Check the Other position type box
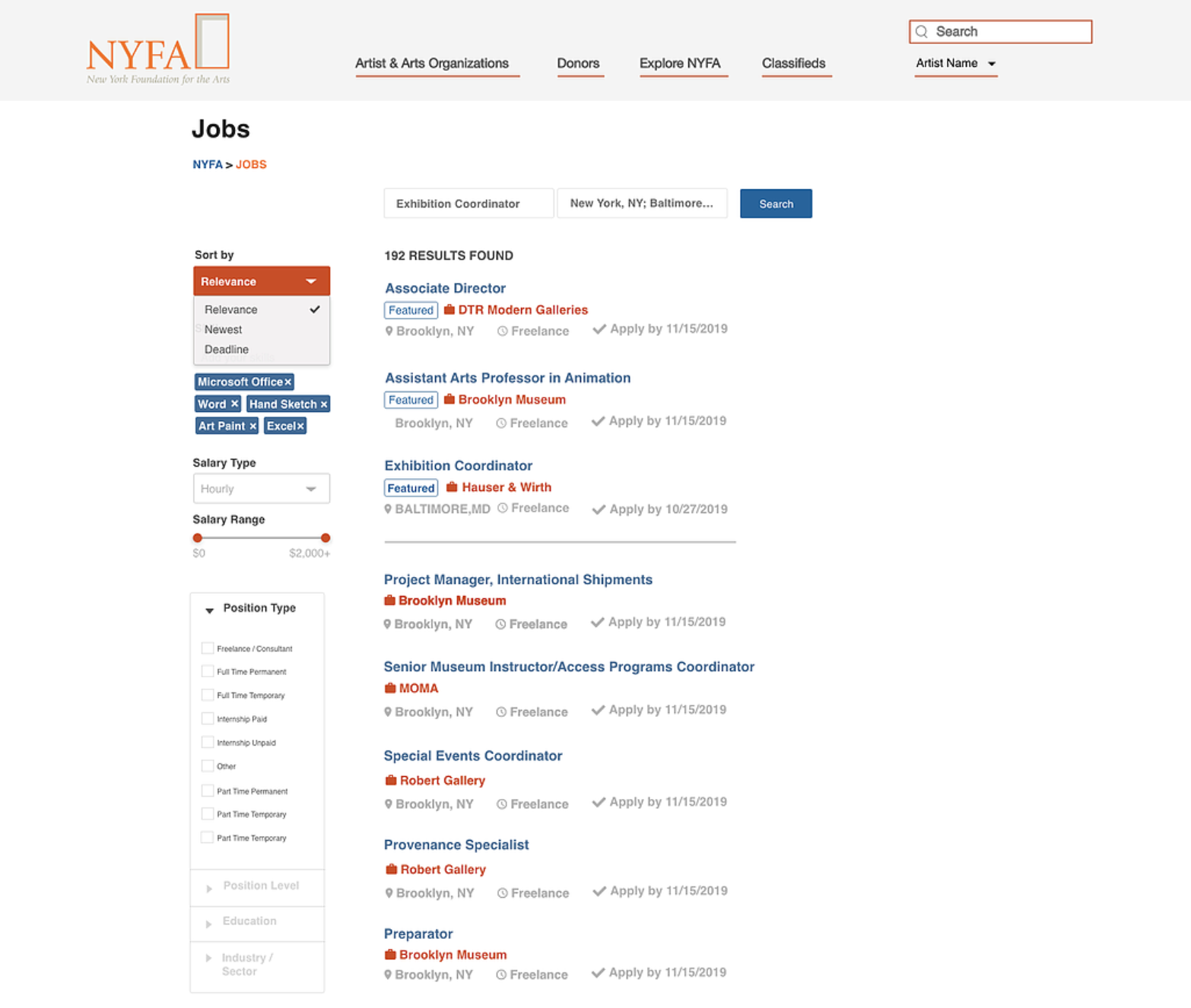 point(207,766)
